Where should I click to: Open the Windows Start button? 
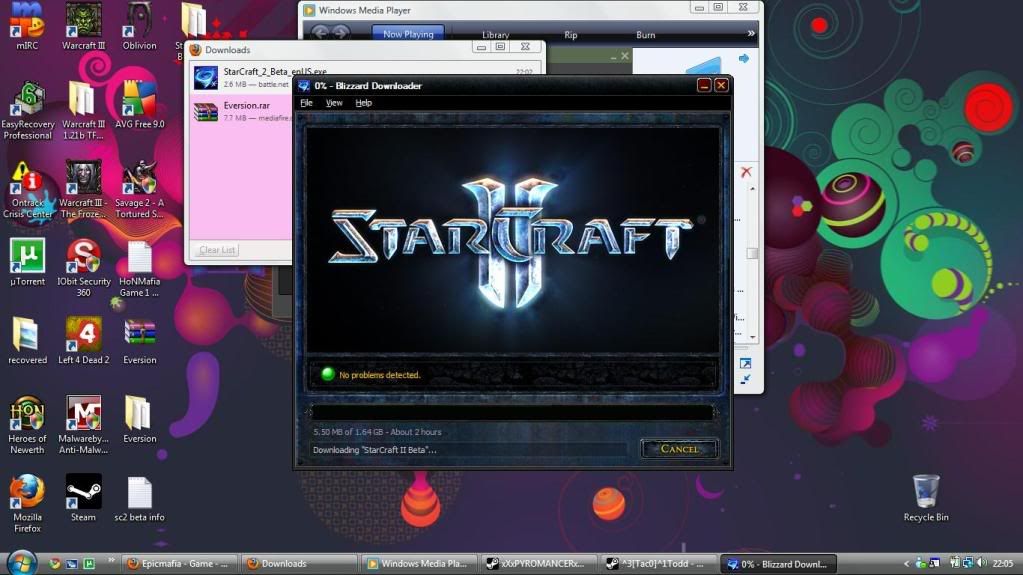(x=22, y=563)
